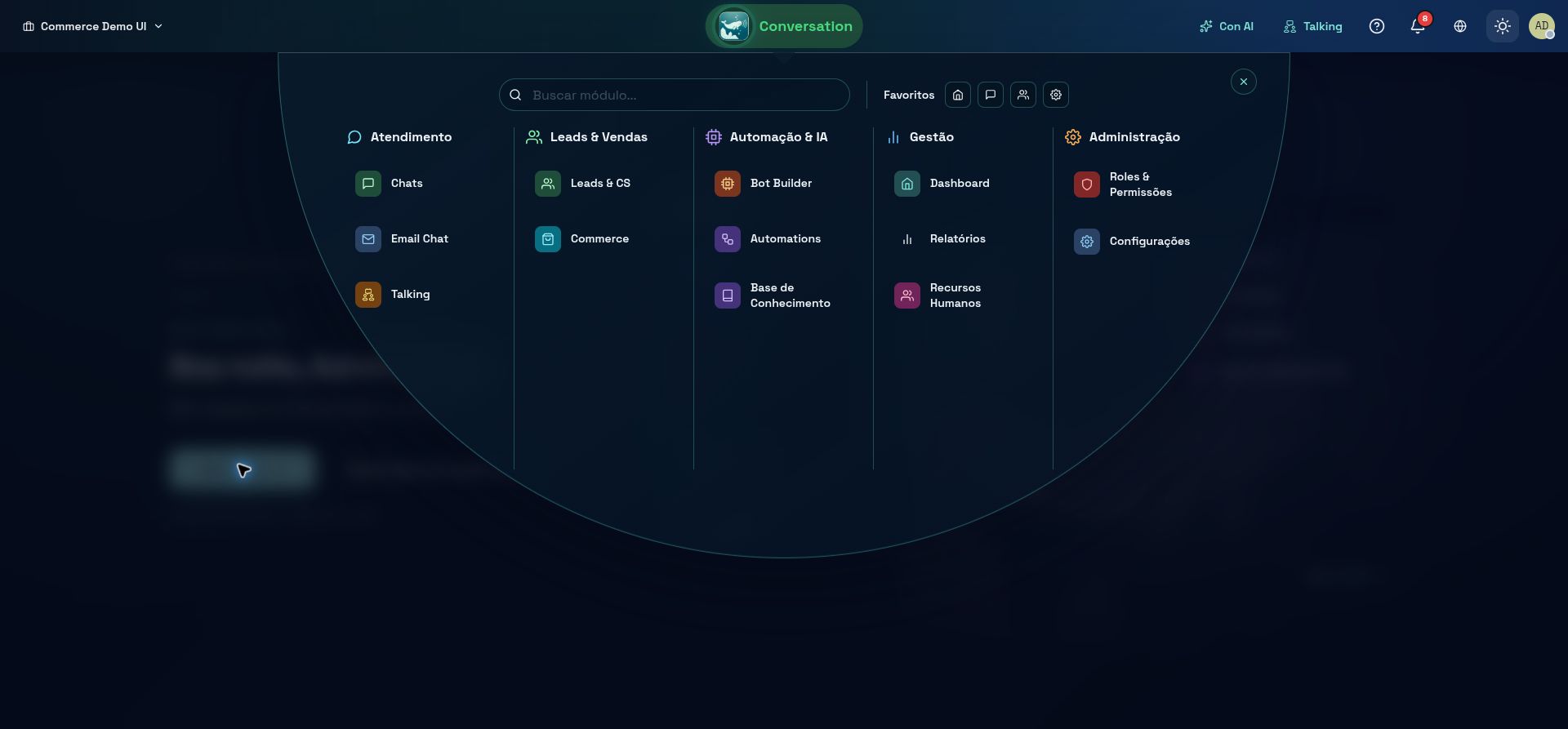Click the Favoritos label
Image resolution: width=1568 pixels, height=729 pixels.
coord(909,95)
